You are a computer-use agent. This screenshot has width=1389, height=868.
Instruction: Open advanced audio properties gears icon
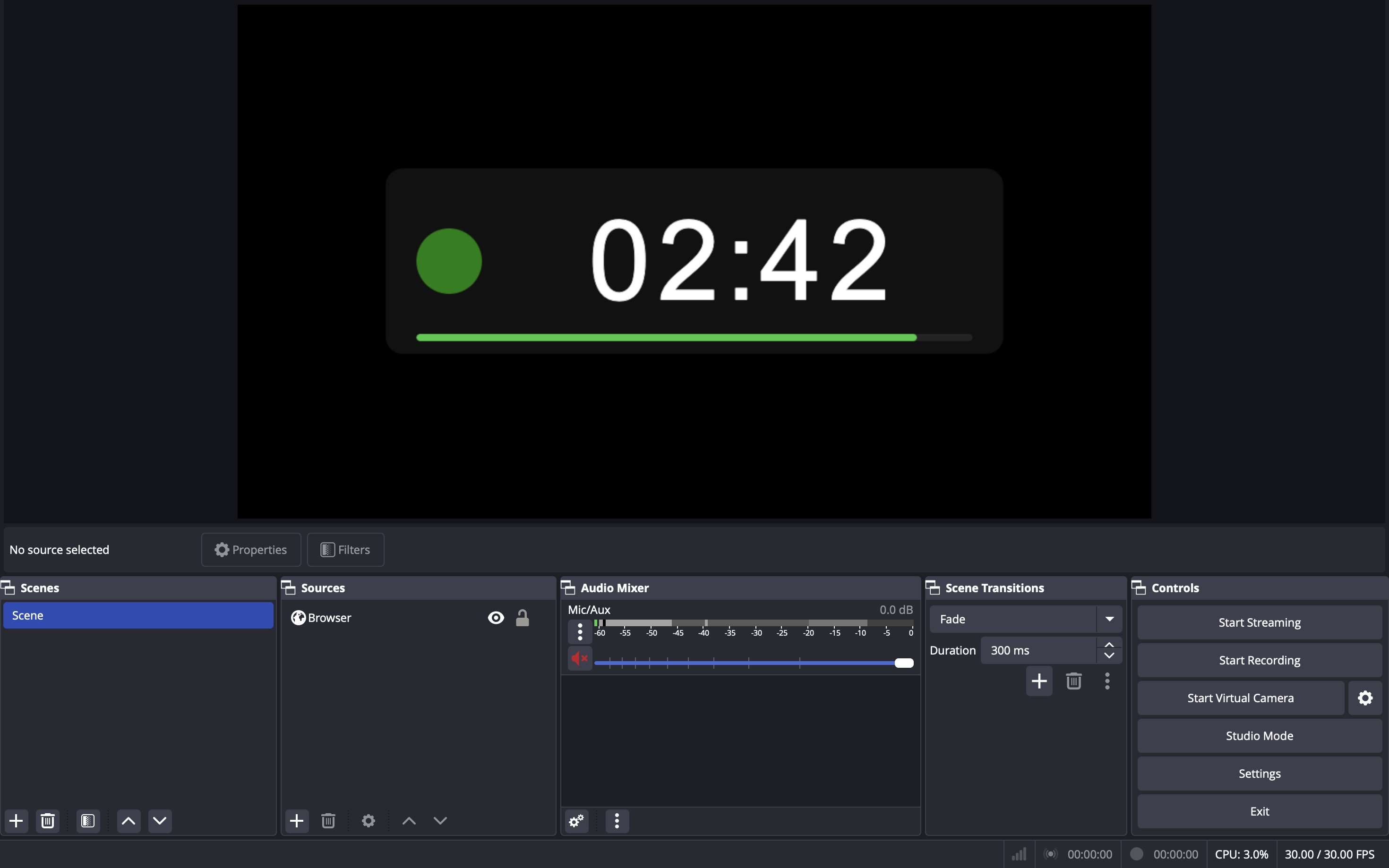tap(576, 820)
